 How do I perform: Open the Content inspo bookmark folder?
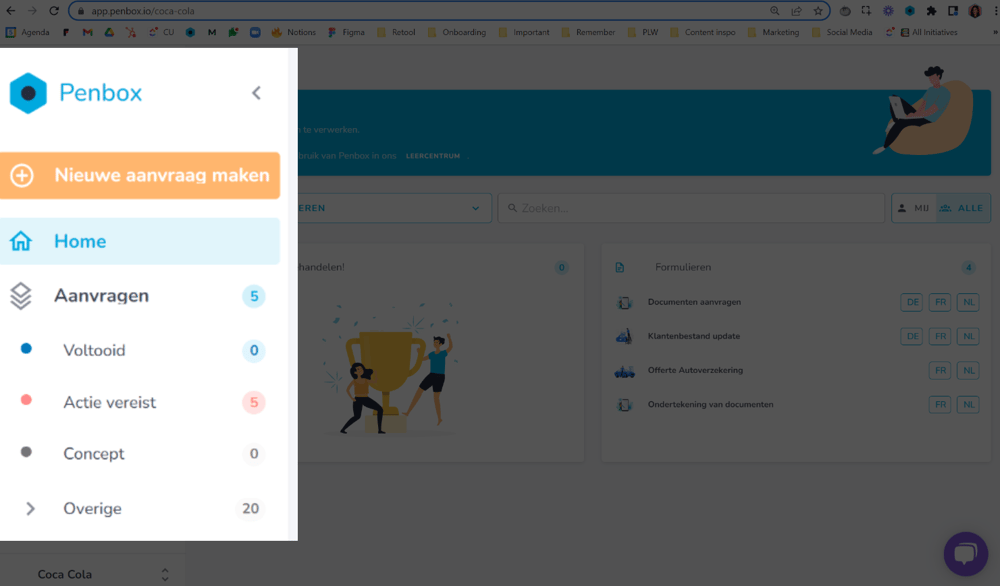click(x=703, y=33)
